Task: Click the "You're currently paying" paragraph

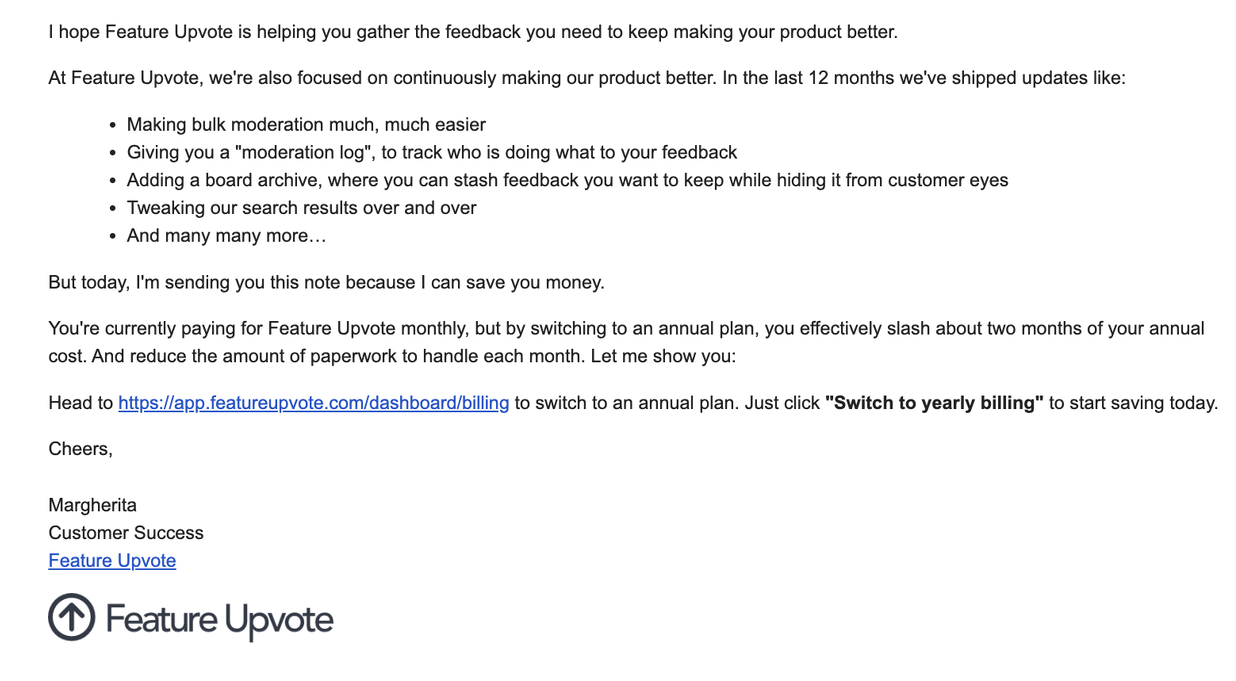Action: pyautogui.click(x=626, y=329)
